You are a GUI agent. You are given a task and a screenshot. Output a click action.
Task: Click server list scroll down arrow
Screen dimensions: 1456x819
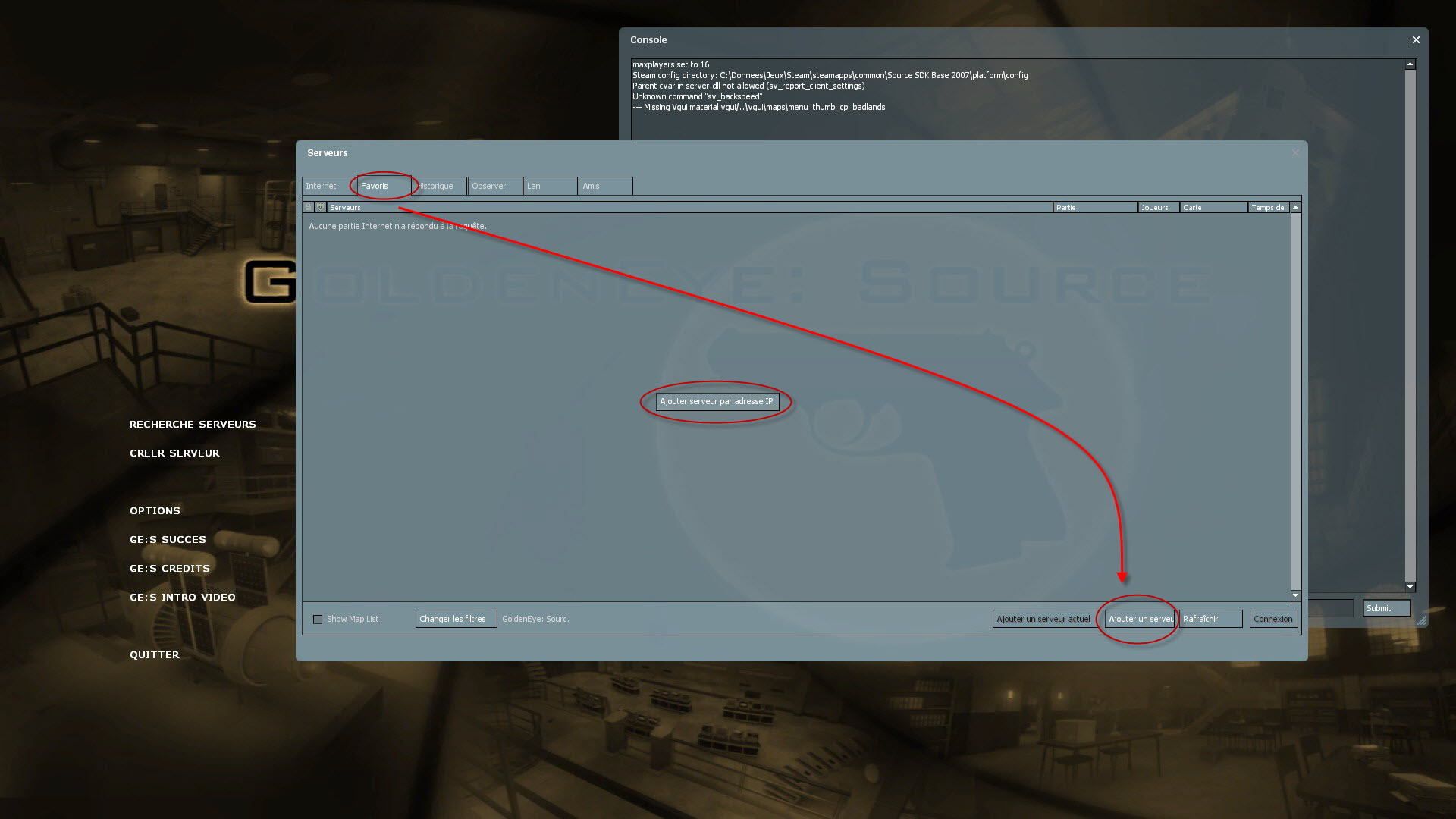coord(1295,595)
